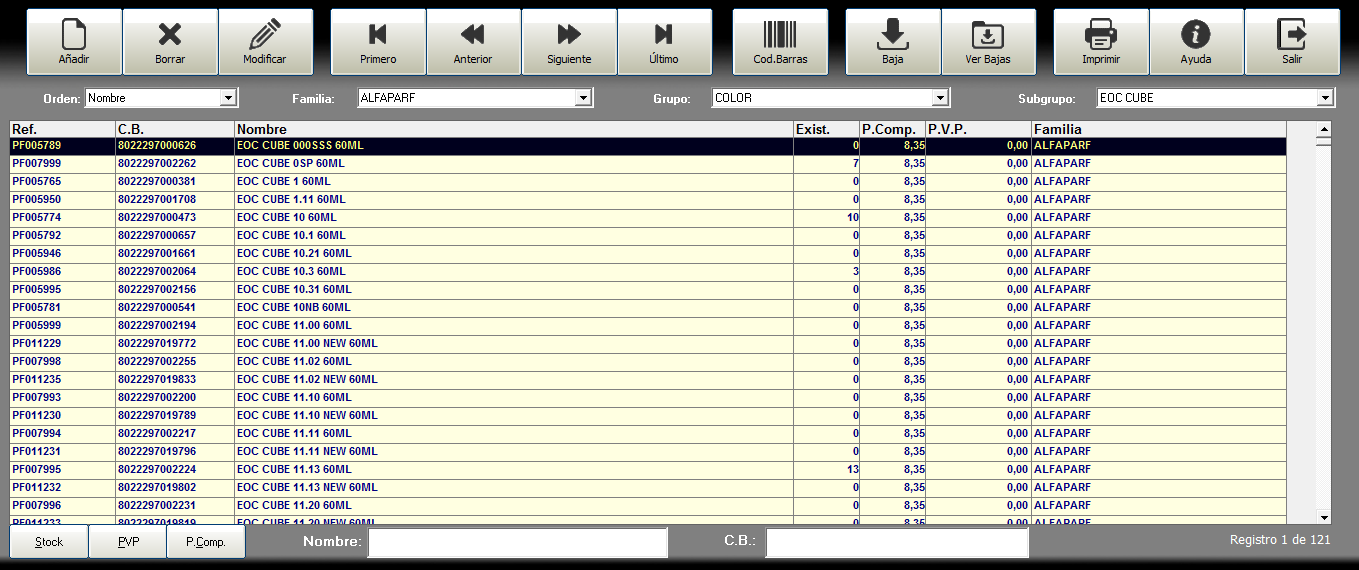Edit record using Modificar pencil button

click(265, 42)
